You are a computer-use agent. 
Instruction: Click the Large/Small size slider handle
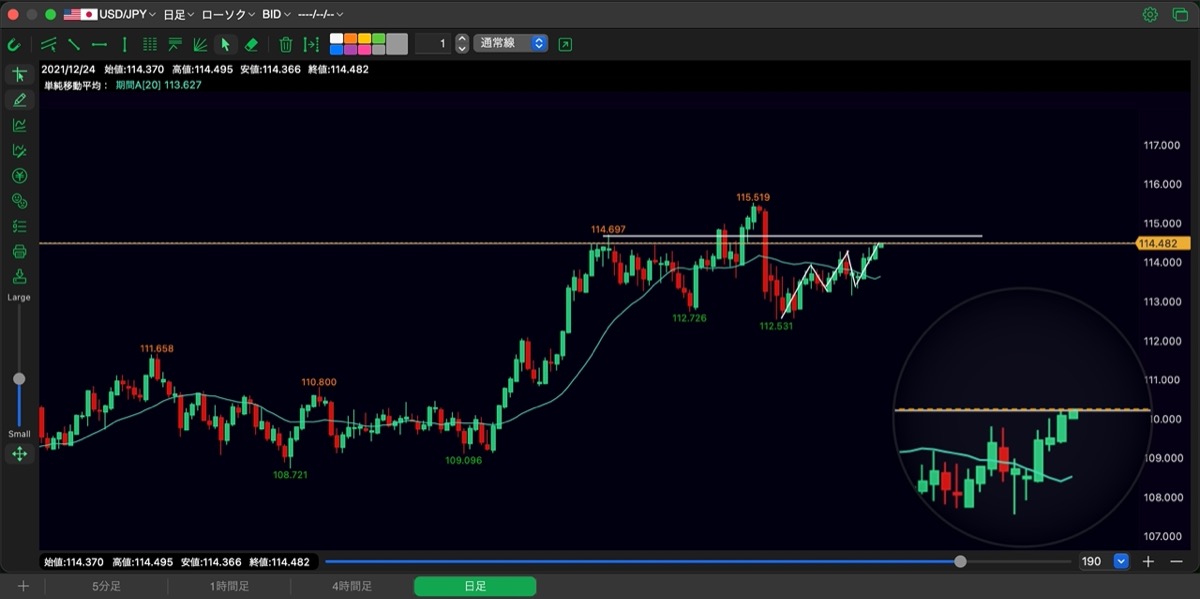pyautogui.click(x=19, y=379)
